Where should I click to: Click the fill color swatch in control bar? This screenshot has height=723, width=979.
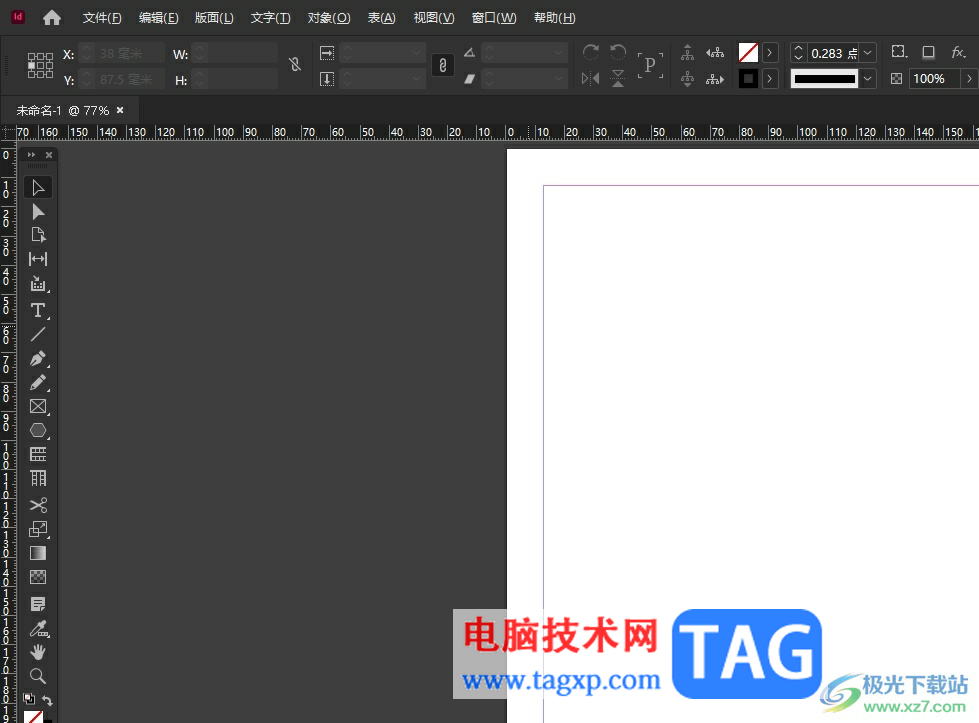point(748,52)
